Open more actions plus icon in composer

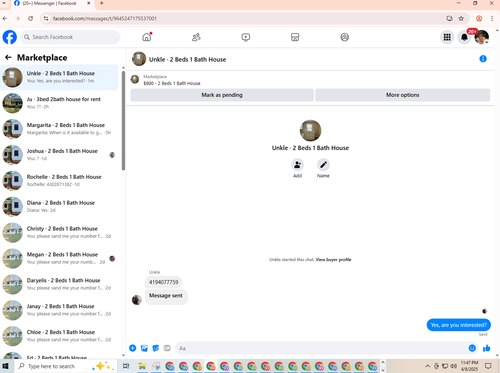133,348
